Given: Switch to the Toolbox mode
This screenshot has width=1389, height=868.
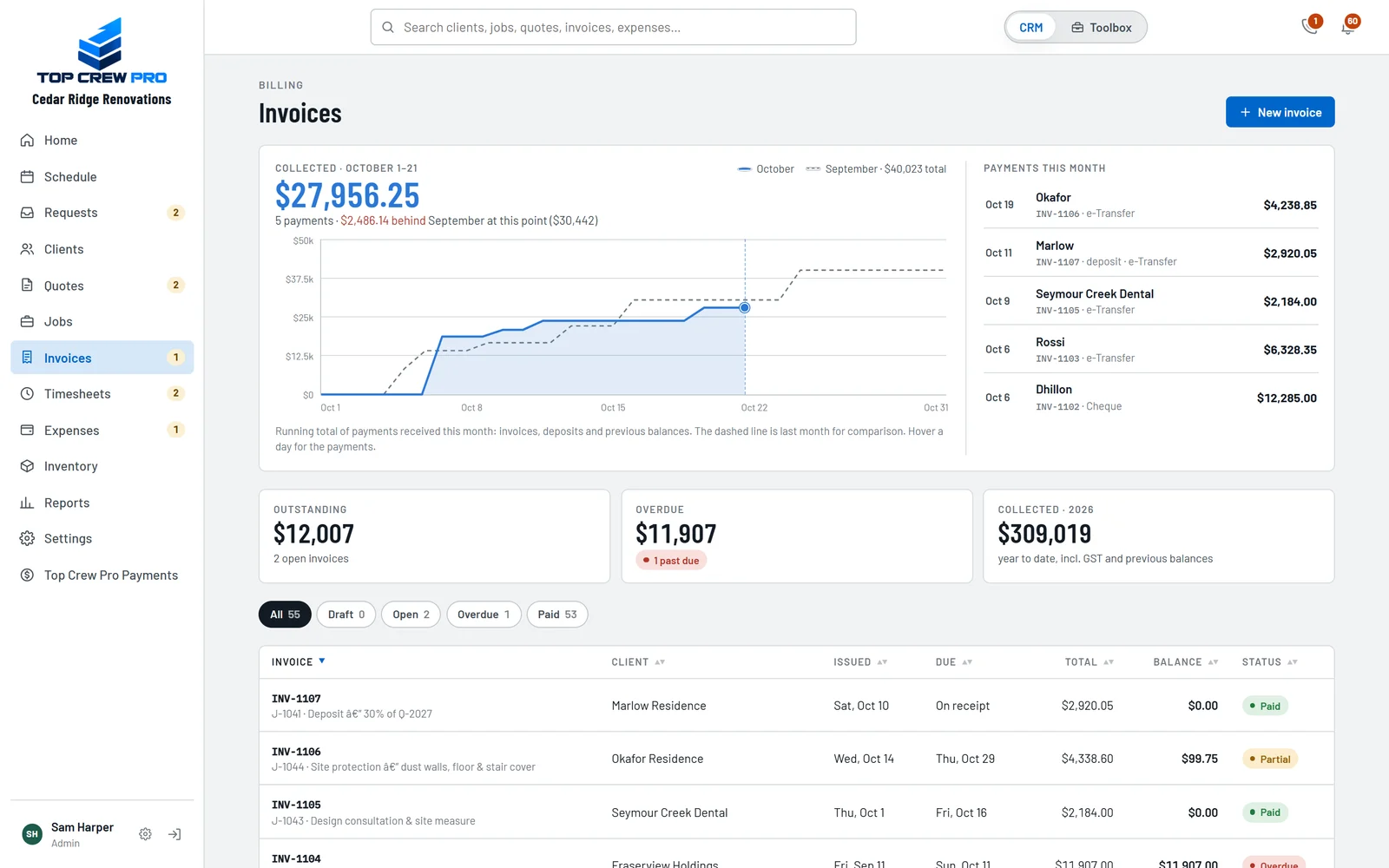Looking at the screenshot, I should [x=1102, y=27].
